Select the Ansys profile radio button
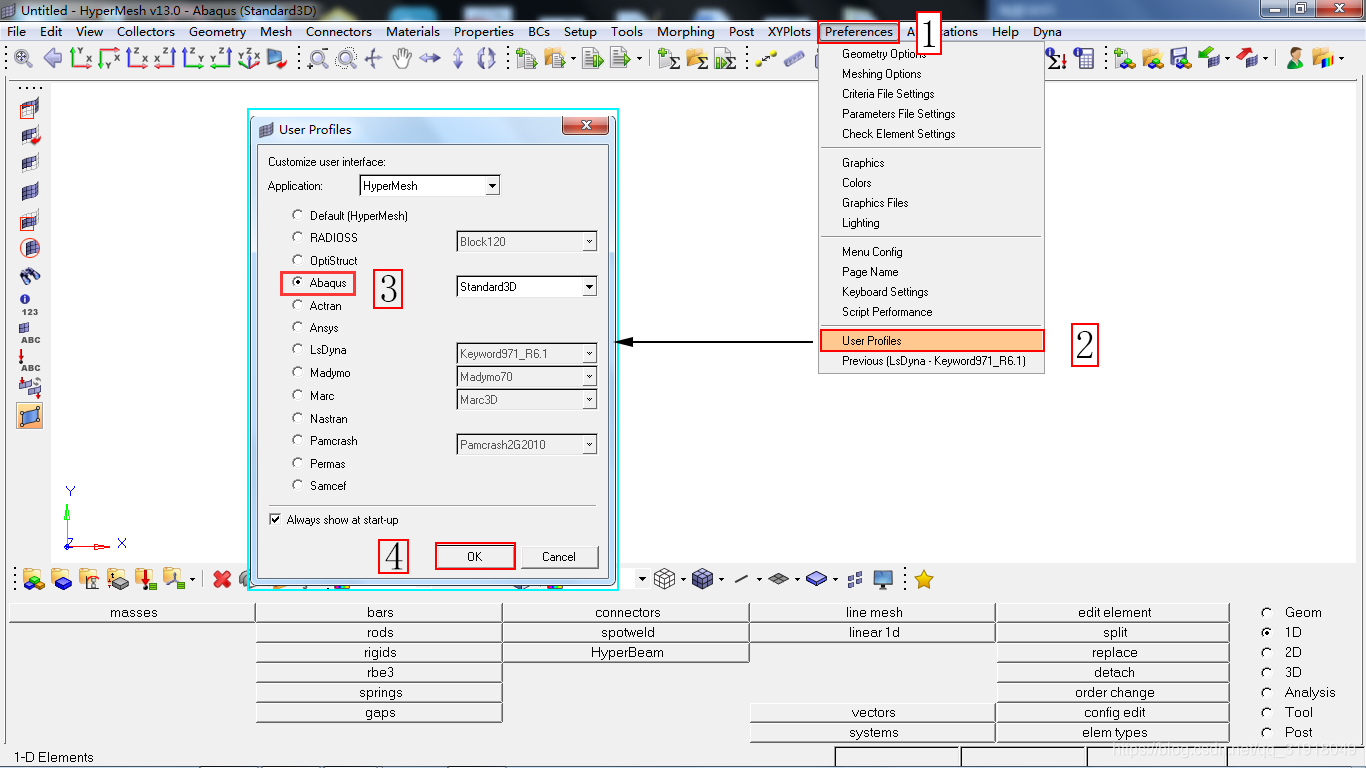Image resolution: width=1366 pixels, height=768 pixels. point(298,327)
